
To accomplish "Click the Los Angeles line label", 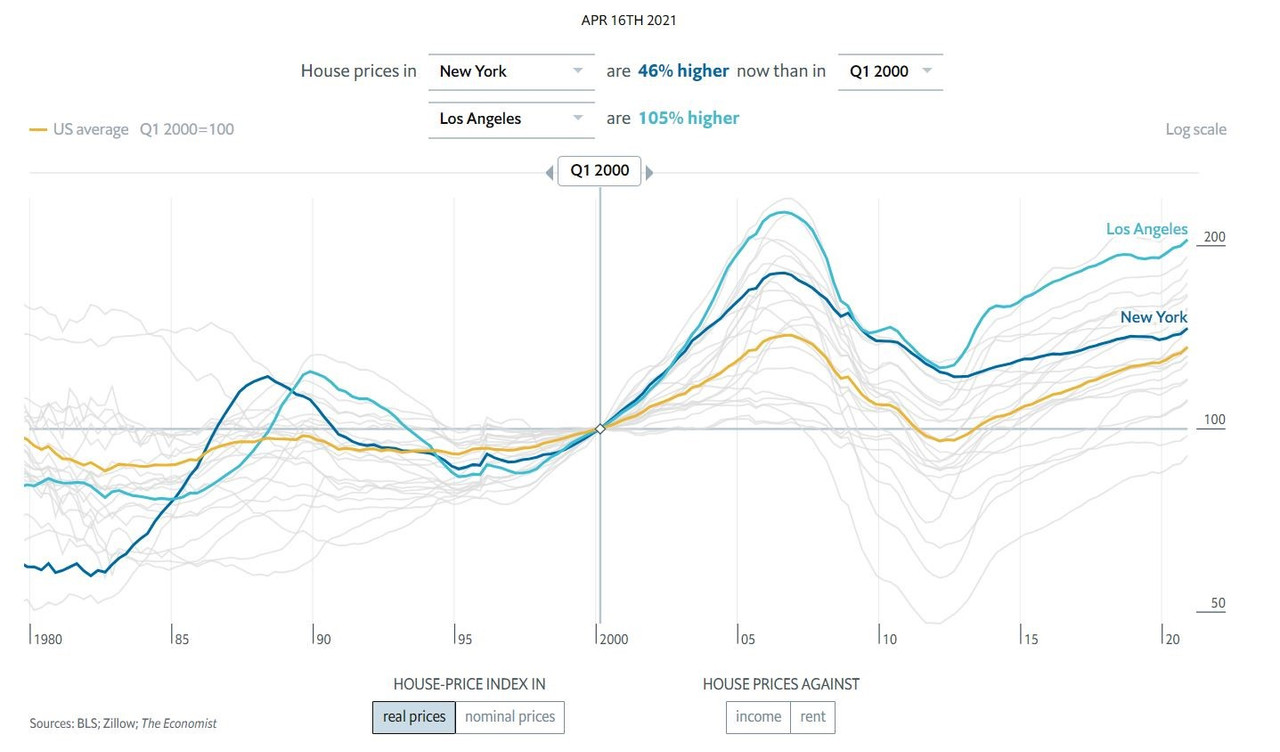I will point(1146,229).
